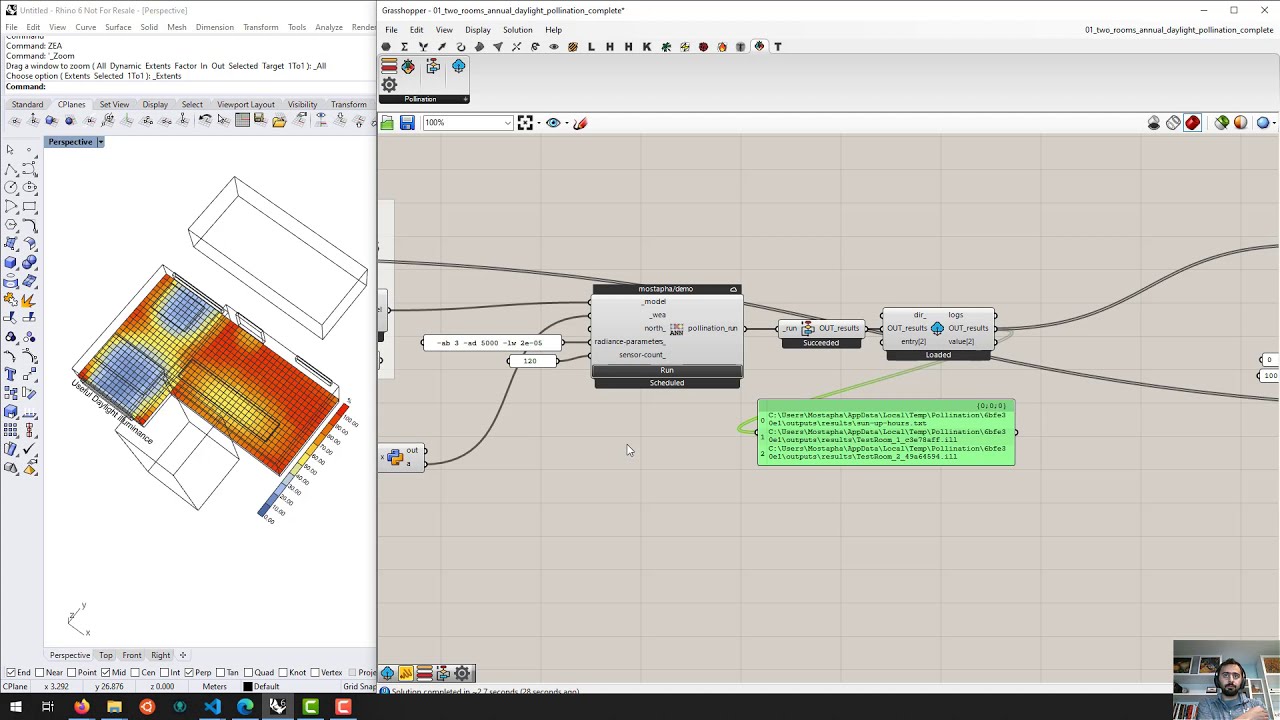Open the K letter component tab
Viewport: 1280px width, 720px height.
coord(647,47)
